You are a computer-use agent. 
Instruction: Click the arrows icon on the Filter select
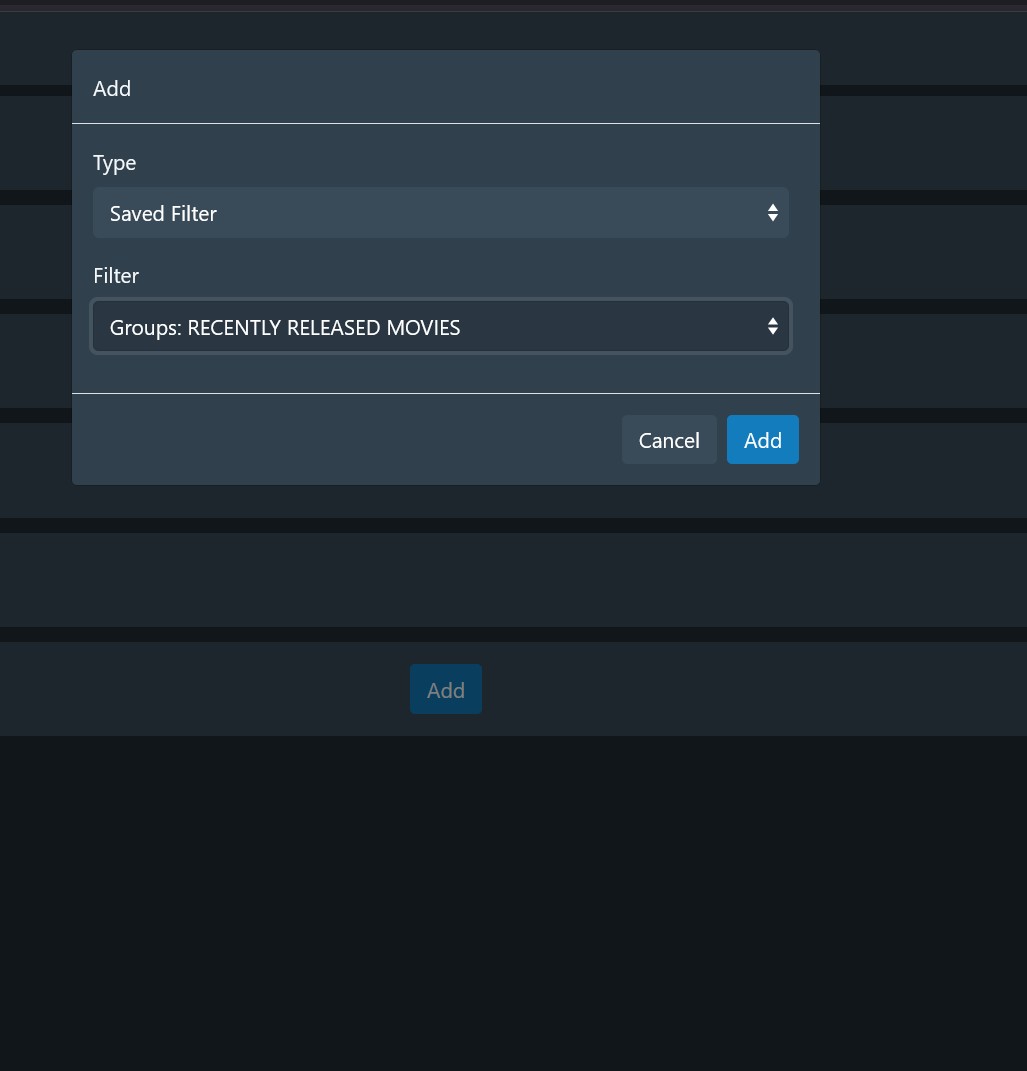pos(772,327)
